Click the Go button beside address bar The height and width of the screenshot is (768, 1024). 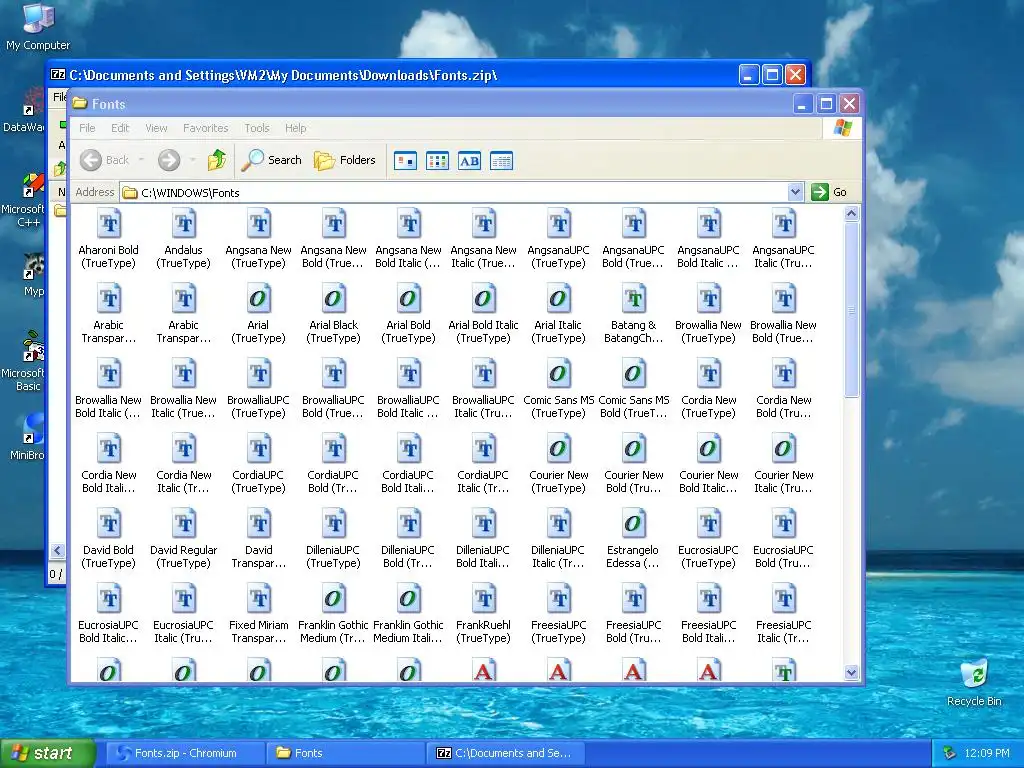(830, 192)
